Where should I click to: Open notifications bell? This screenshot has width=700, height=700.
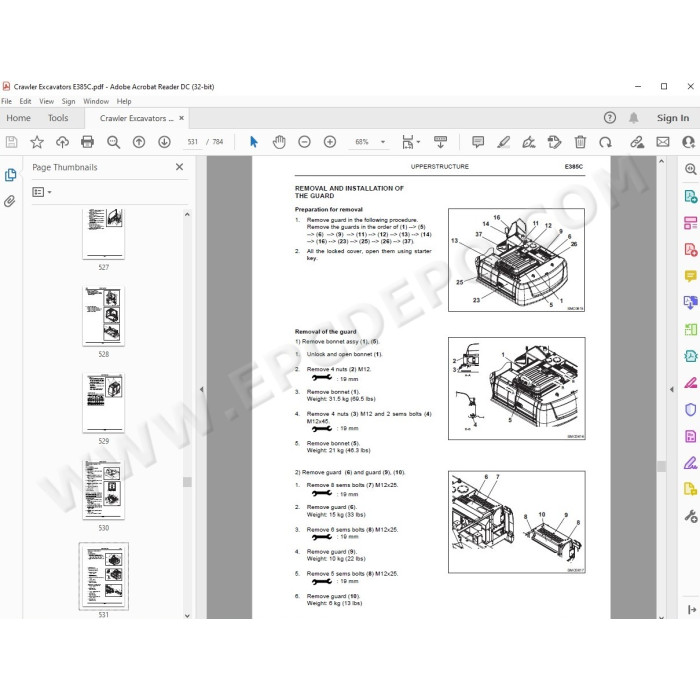pyautogui.click(x=633, y=117)
